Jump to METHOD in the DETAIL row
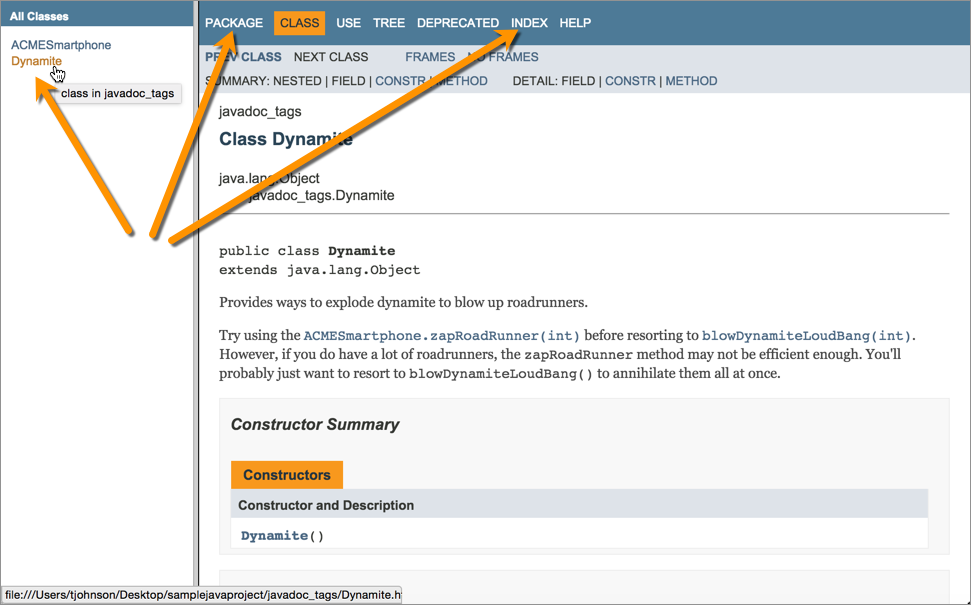971x605 pixels. 691,81
